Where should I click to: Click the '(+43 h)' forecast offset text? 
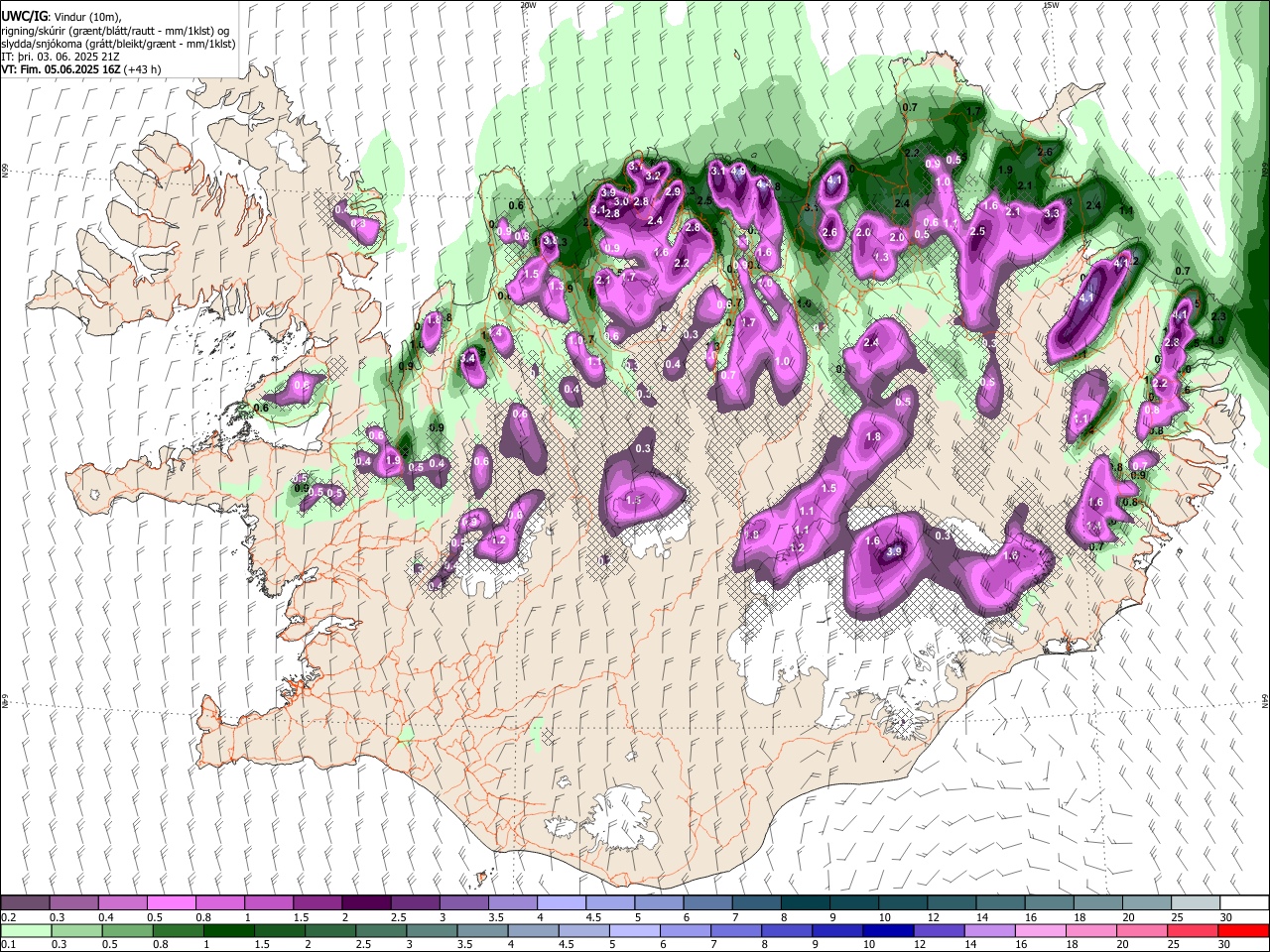coord(143,69)
